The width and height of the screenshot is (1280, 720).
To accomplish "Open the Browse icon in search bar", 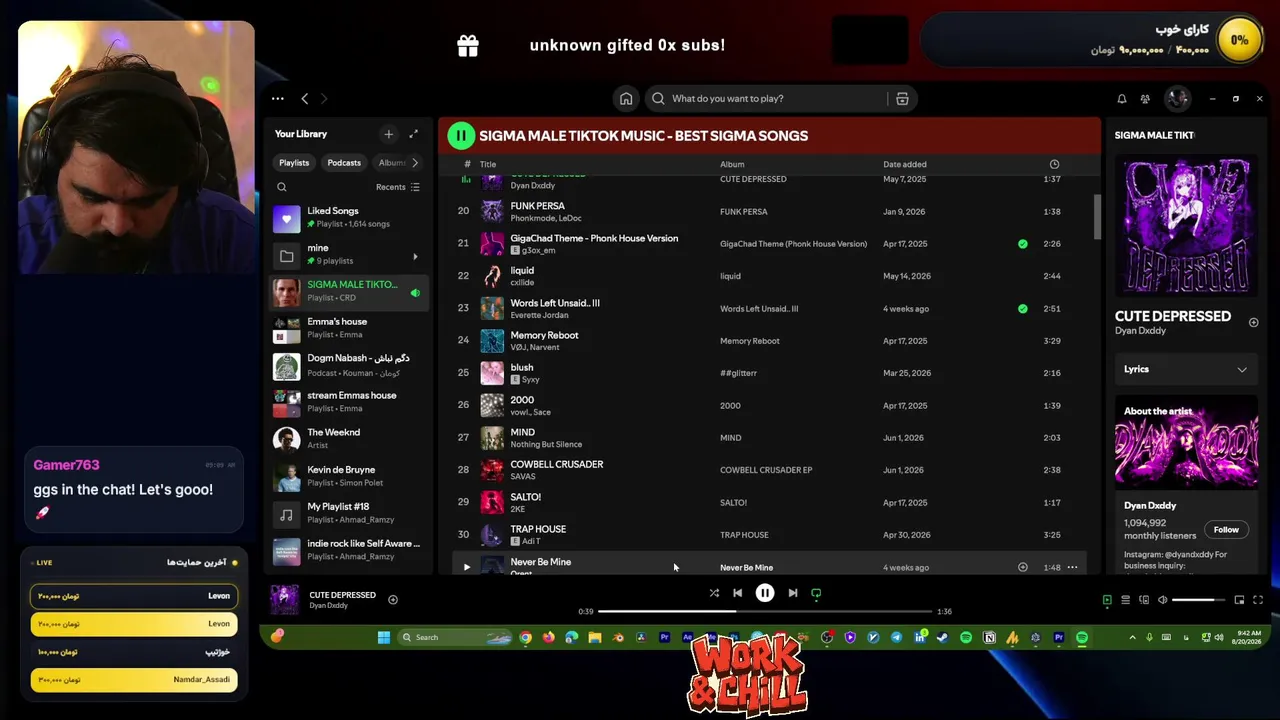I will click(902, 98).
